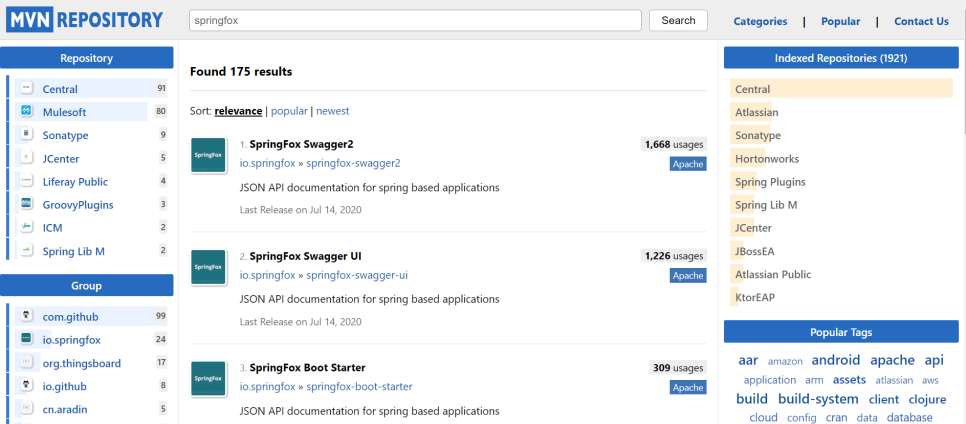Click the io.springfox group icon
Viewport: 966px width, 424px height.
pos(26,339)
